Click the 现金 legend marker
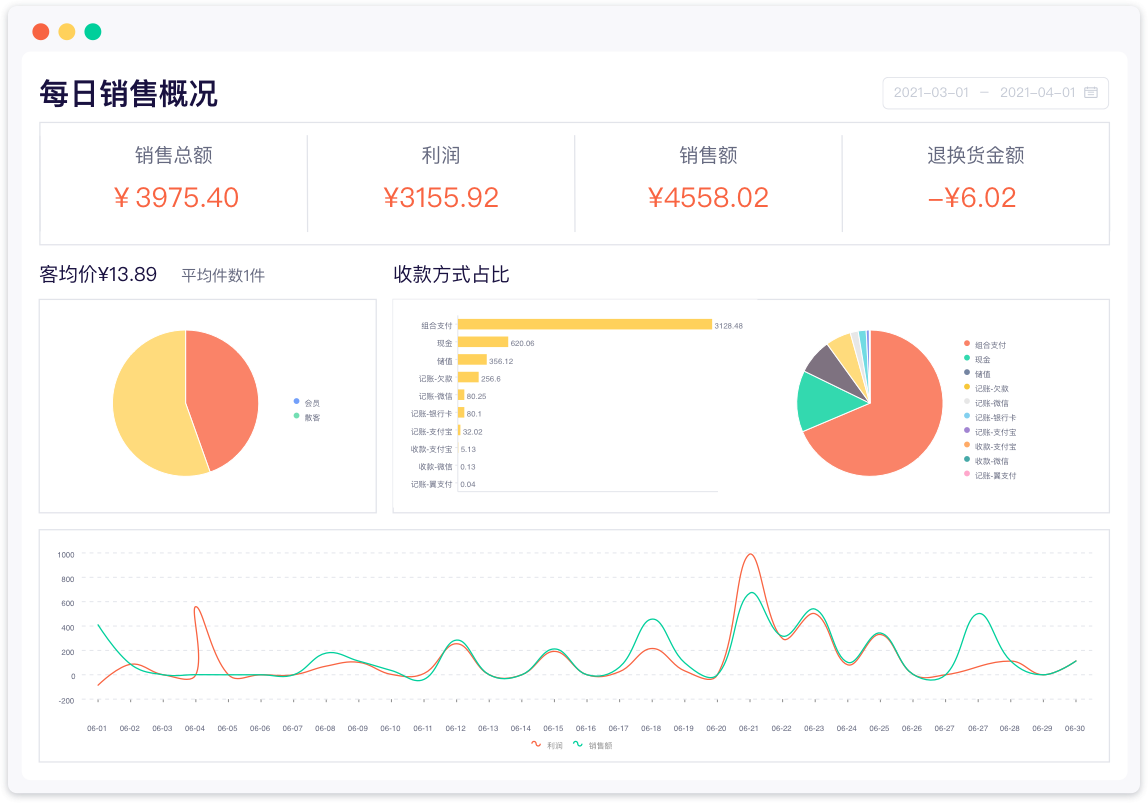The height and width of the screenshot is (804, 1148). 966,358
